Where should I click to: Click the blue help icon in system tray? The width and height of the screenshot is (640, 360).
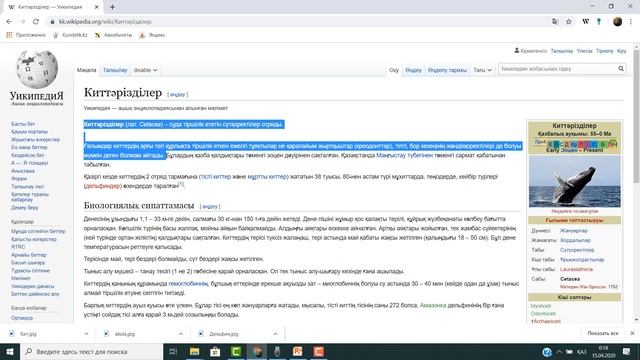(547, 352)
